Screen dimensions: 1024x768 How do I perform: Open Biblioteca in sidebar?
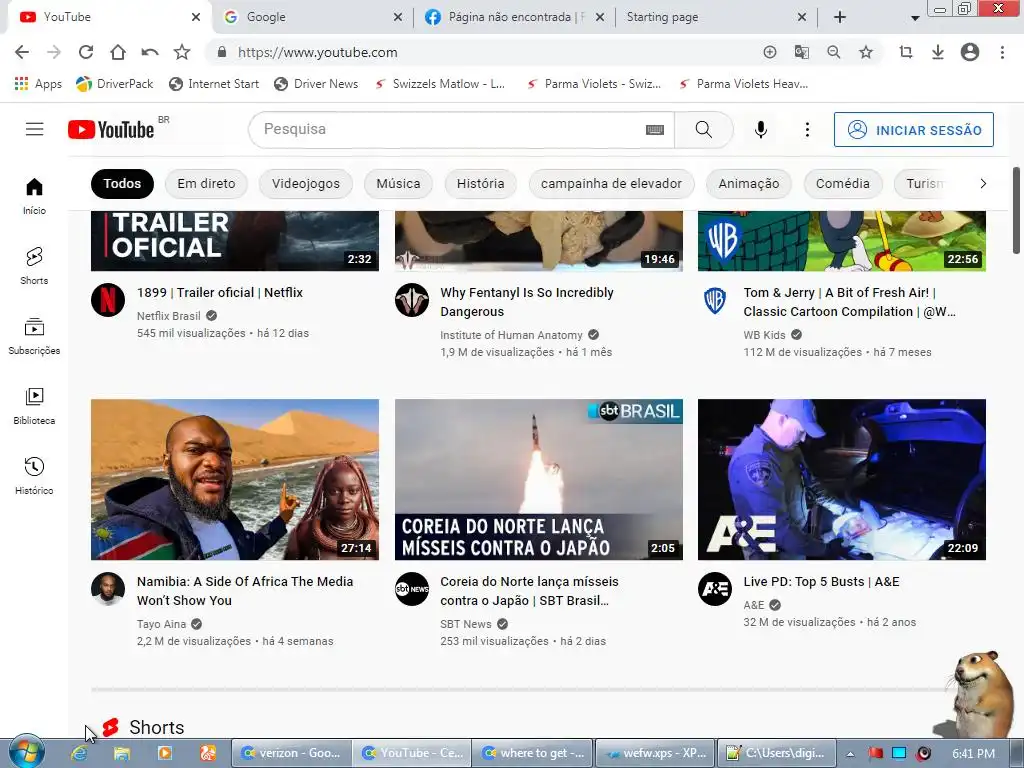click(34, 406)
